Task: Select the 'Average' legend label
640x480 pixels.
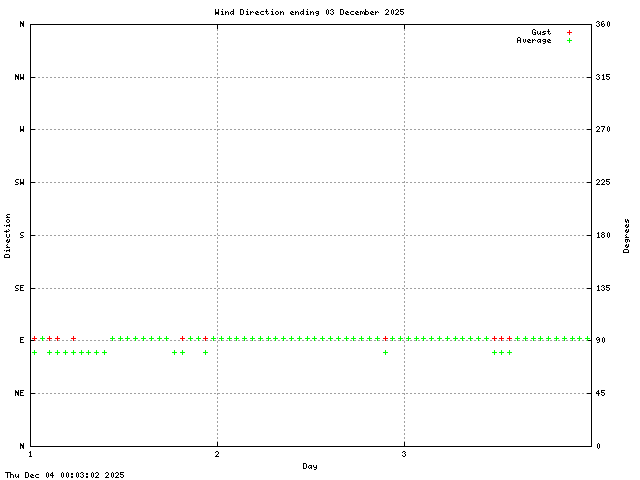Action: [x=534, y=40]
